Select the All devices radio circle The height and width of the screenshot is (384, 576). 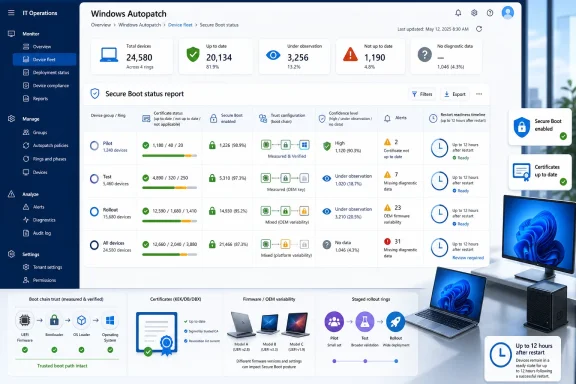click(x=94, y=245)
